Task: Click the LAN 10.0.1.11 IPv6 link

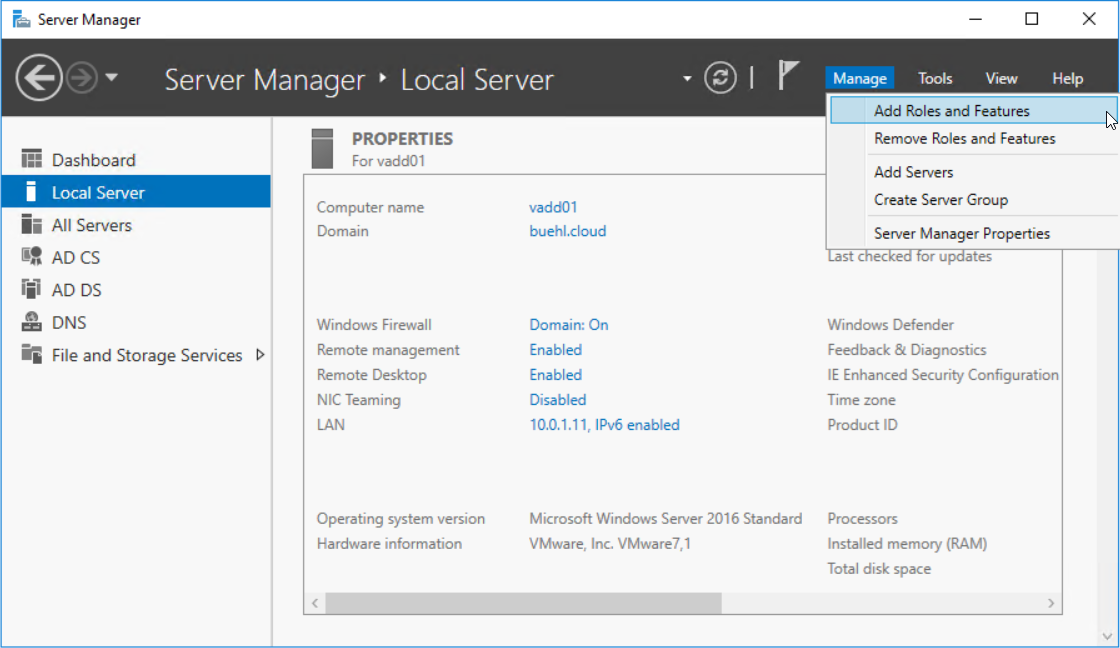Action: 604,425
